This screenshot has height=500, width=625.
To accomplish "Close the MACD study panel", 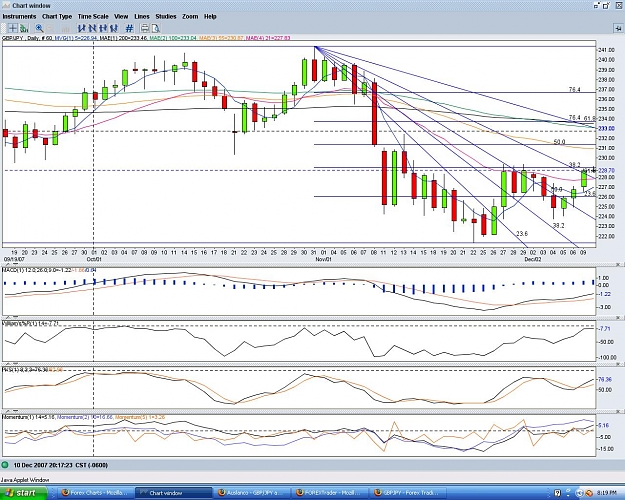I will 619,265.
